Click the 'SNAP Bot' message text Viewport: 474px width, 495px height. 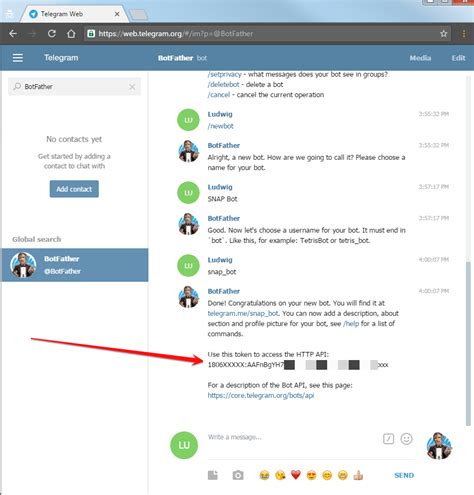point(222,199)
